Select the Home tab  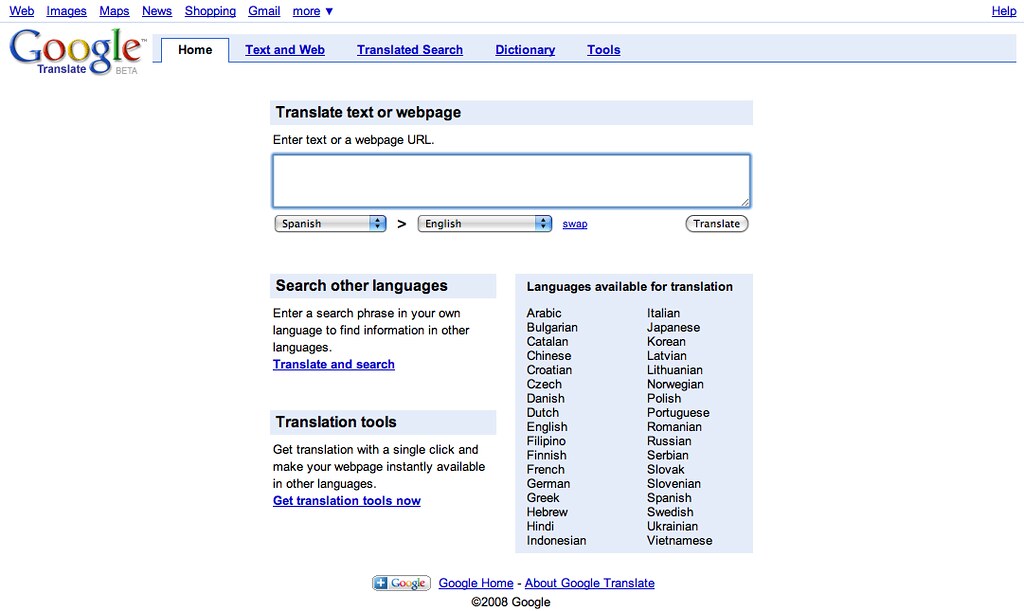pyautogui.click(x=194, y=49)
